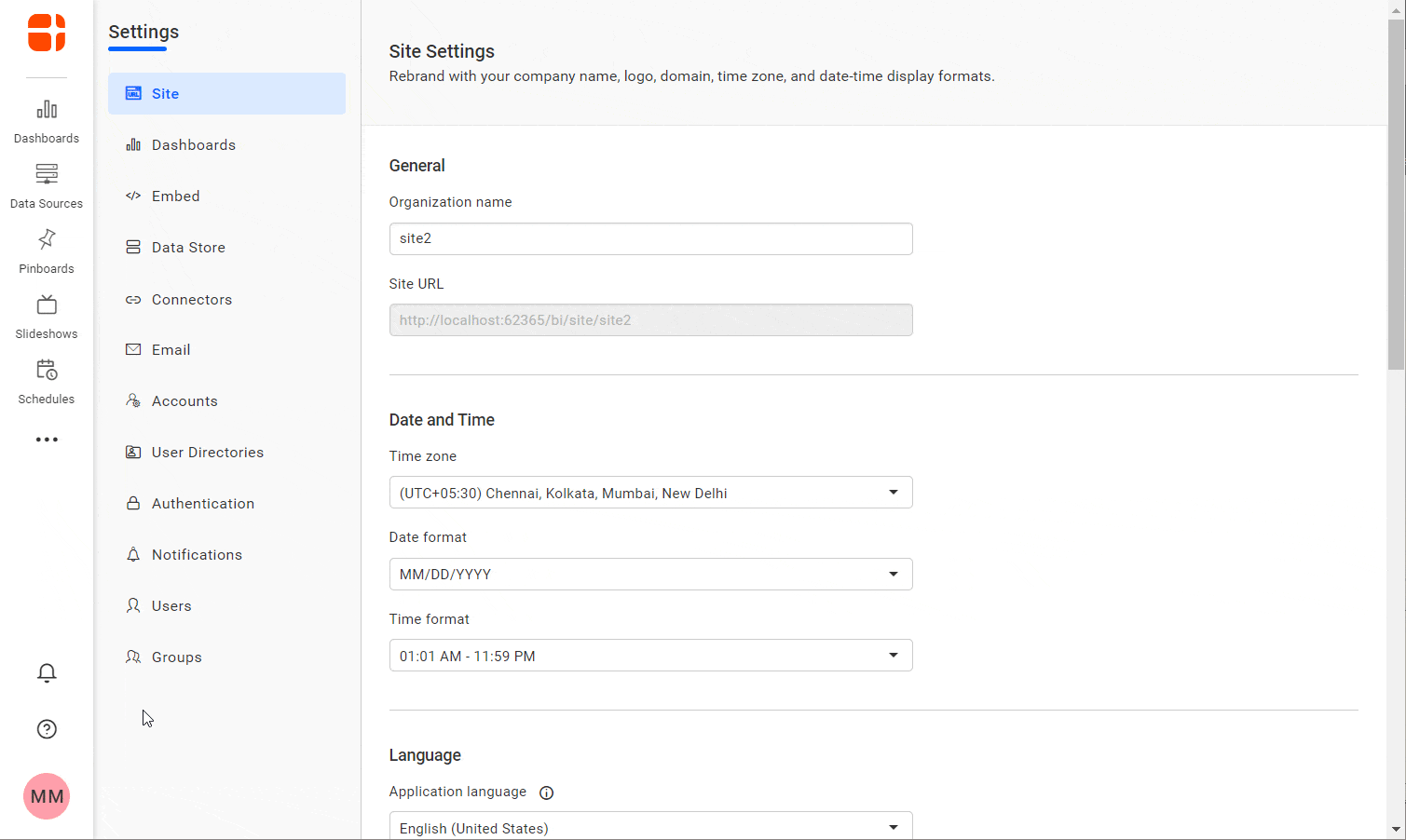The width and height of the screenshot is (1406, 840).
Task: Click the General section heading
Action: click(416, 166)
